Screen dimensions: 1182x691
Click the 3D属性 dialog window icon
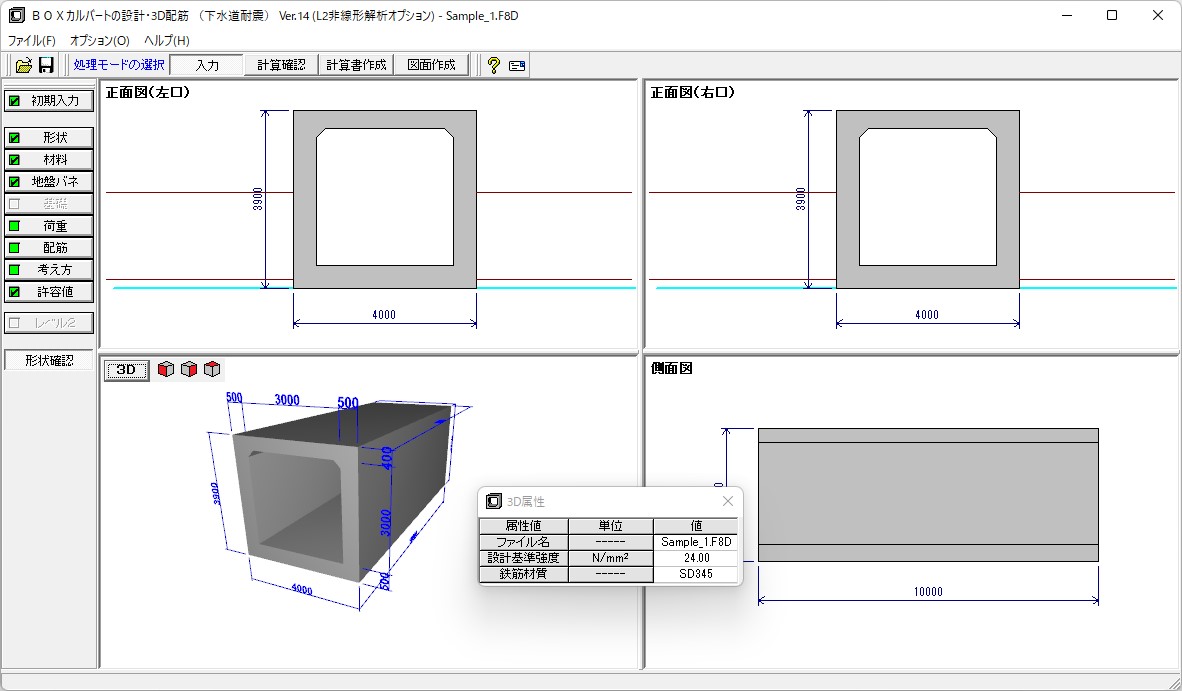point(494,501)
